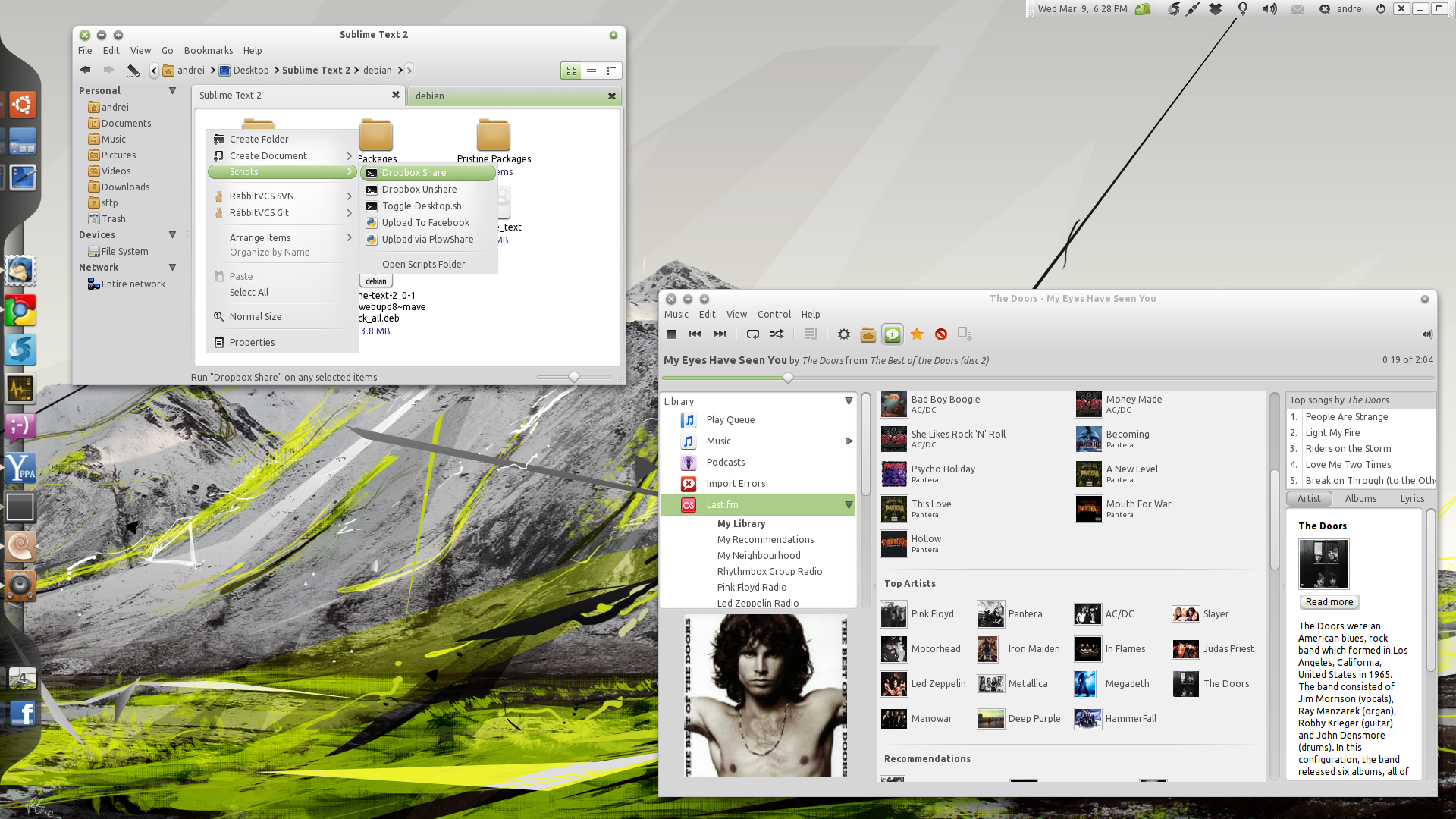Open the Bookmarks menu in file manager

208,51
